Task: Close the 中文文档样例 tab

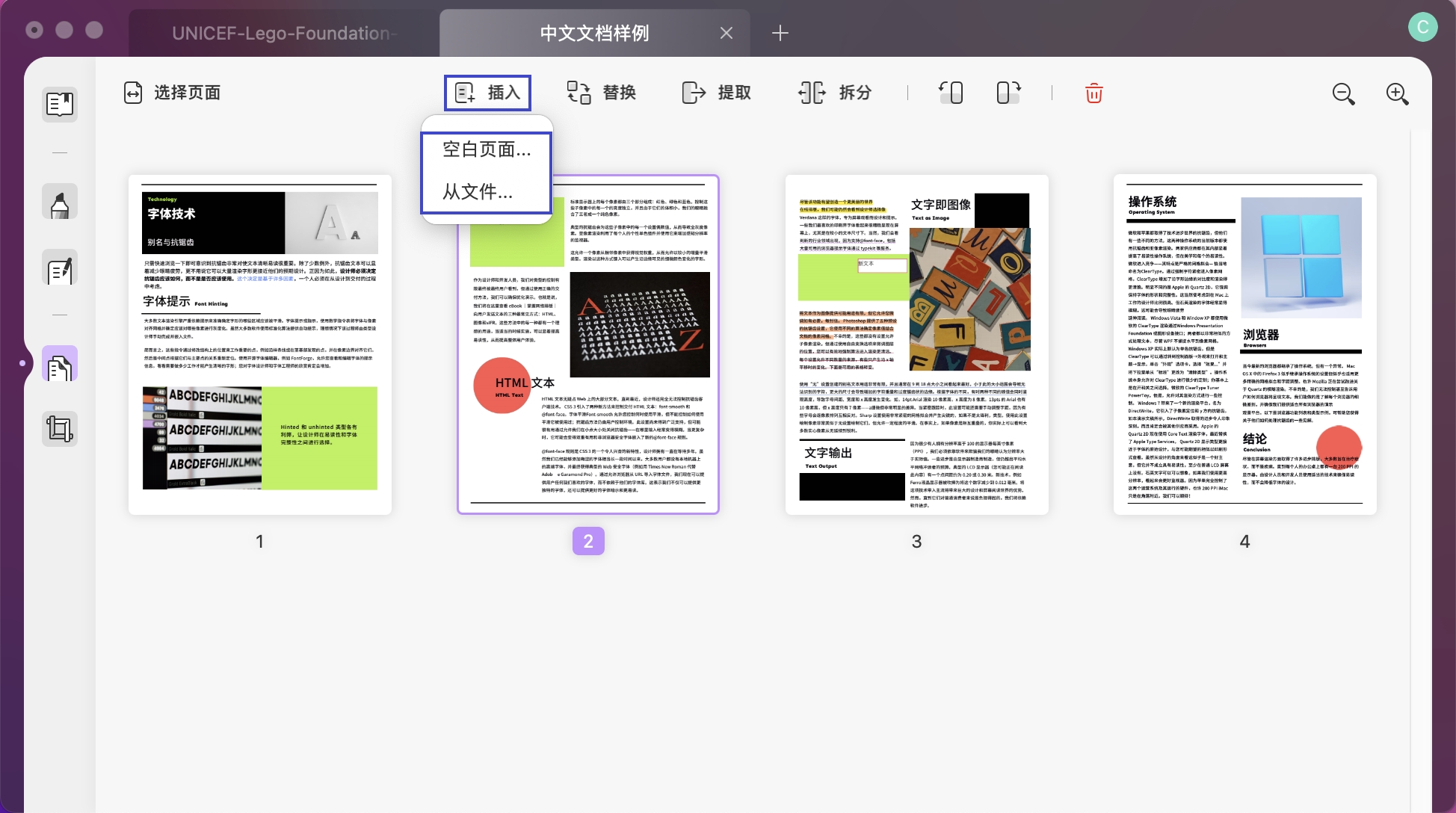Action: pos(726,33)
